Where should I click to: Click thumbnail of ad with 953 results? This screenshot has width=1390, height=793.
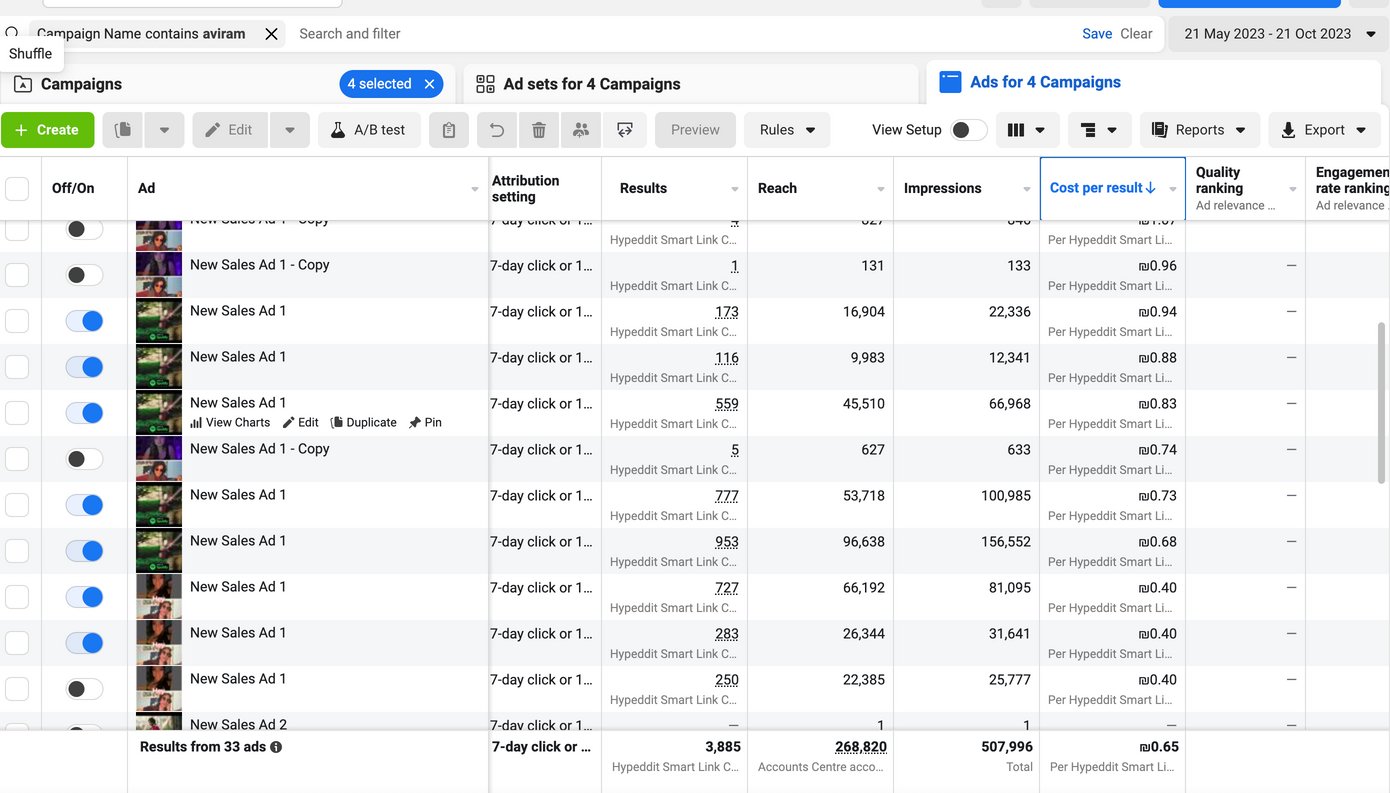pyautogui.click(x=159, y=551)
